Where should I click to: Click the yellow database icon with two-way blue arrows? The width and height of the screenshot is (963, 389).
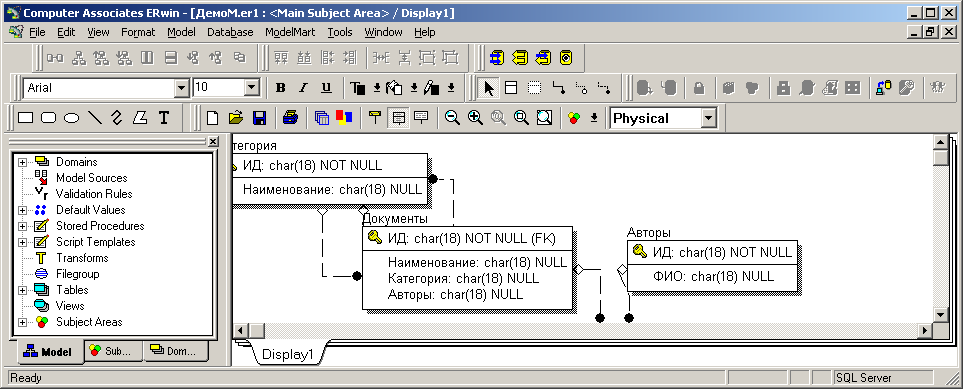[497, 58]
